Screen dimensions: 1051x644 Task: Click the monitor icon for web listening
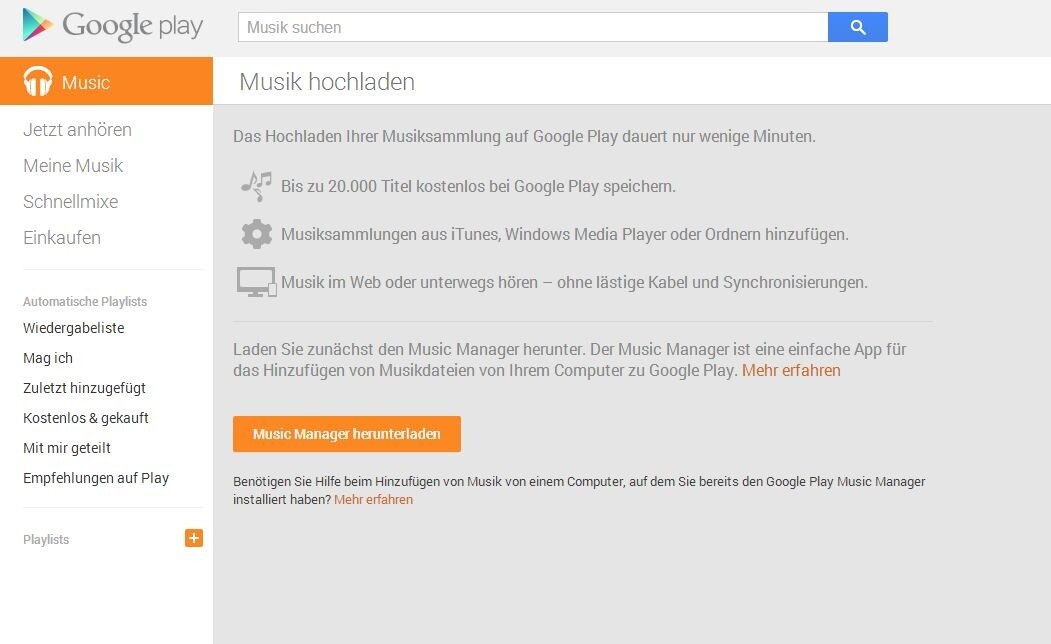coord(257,281)
